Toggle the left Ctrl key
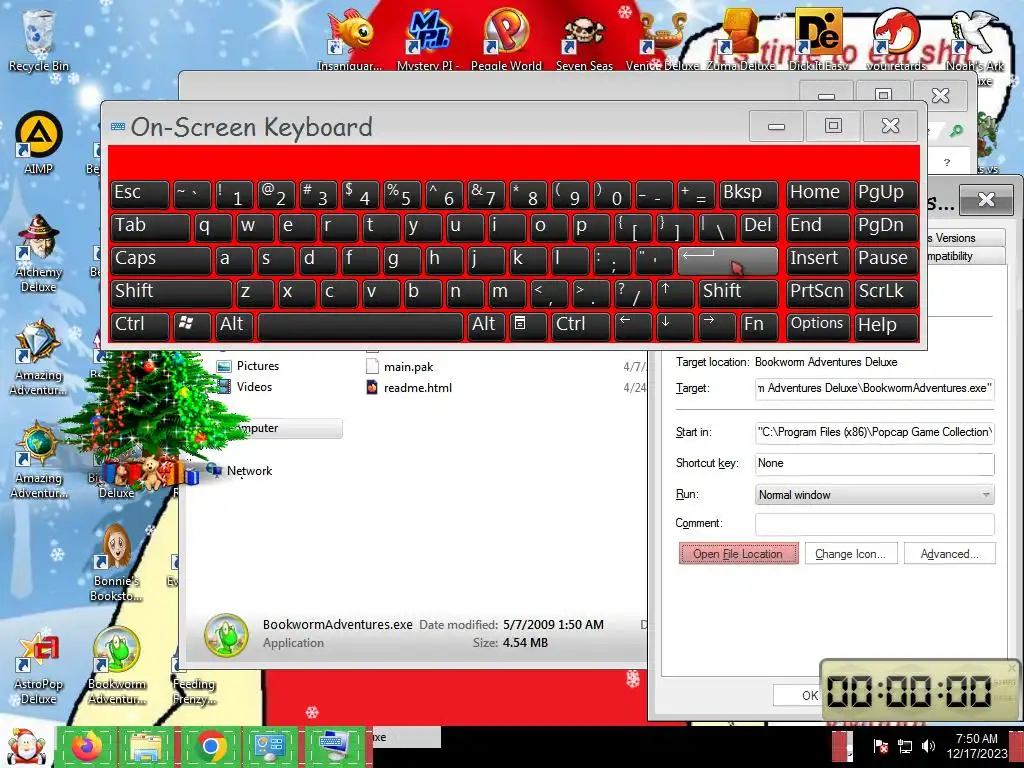 coord(140,325)
